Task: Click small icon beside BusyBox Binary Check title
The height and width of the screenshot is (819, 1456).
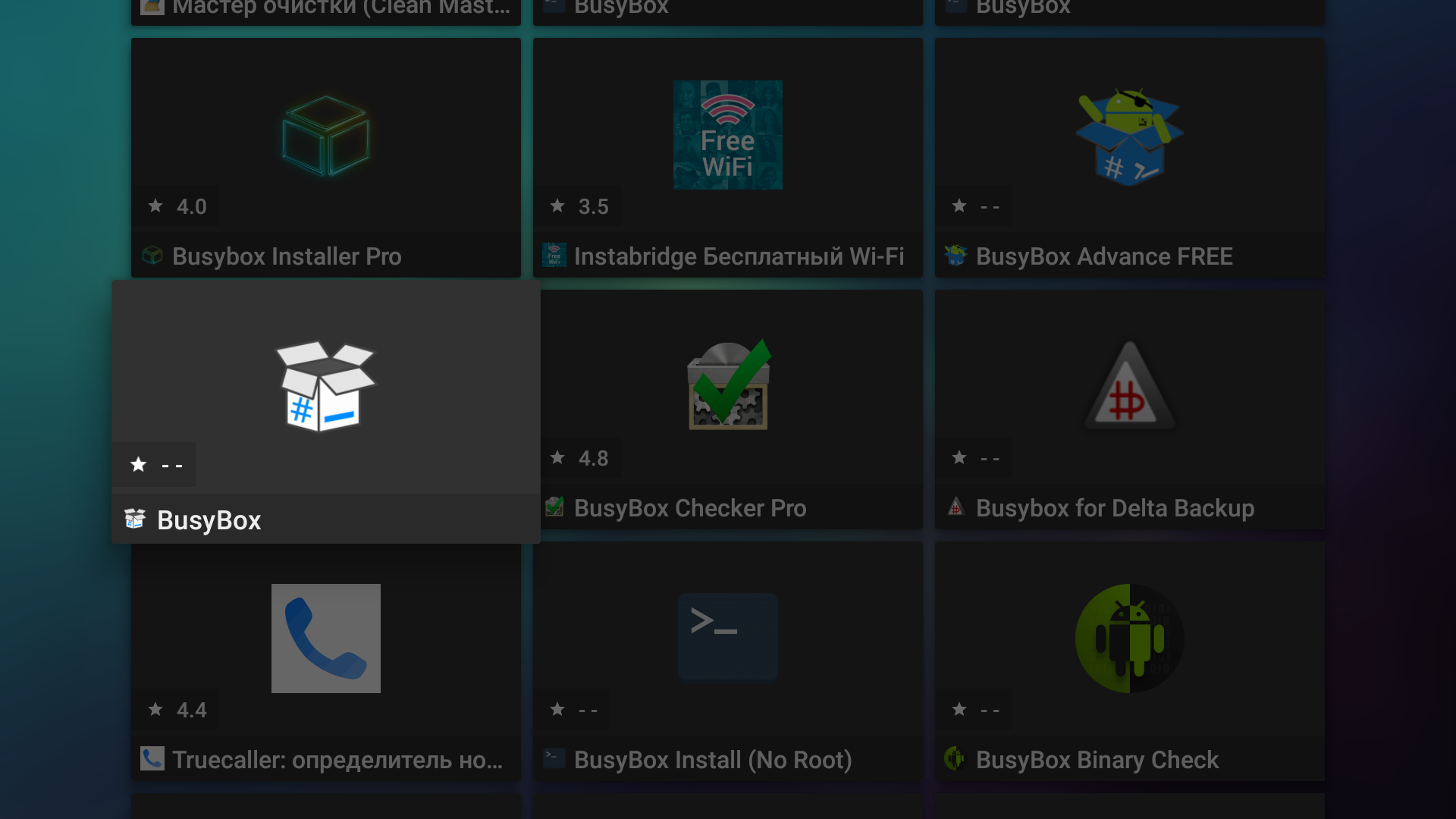Action: [955, 758]
